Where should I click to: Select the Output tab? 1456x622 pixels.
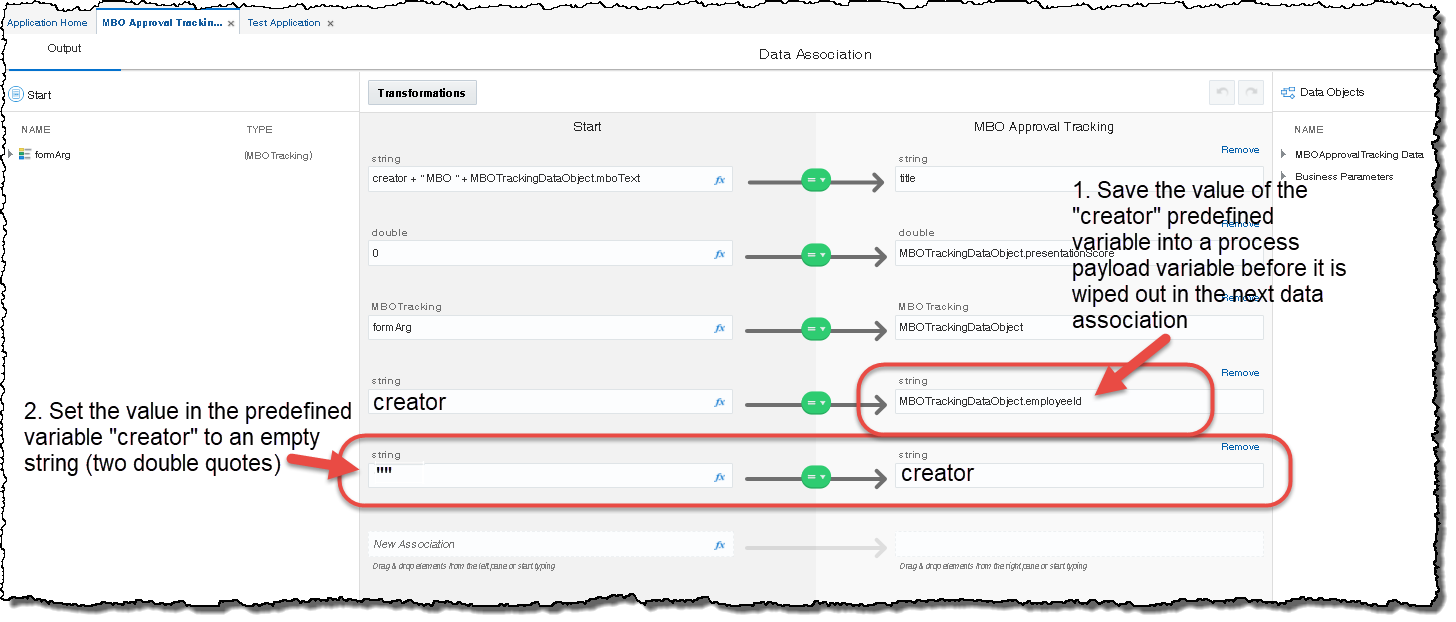pyautogui.click(x=64, y=48)
